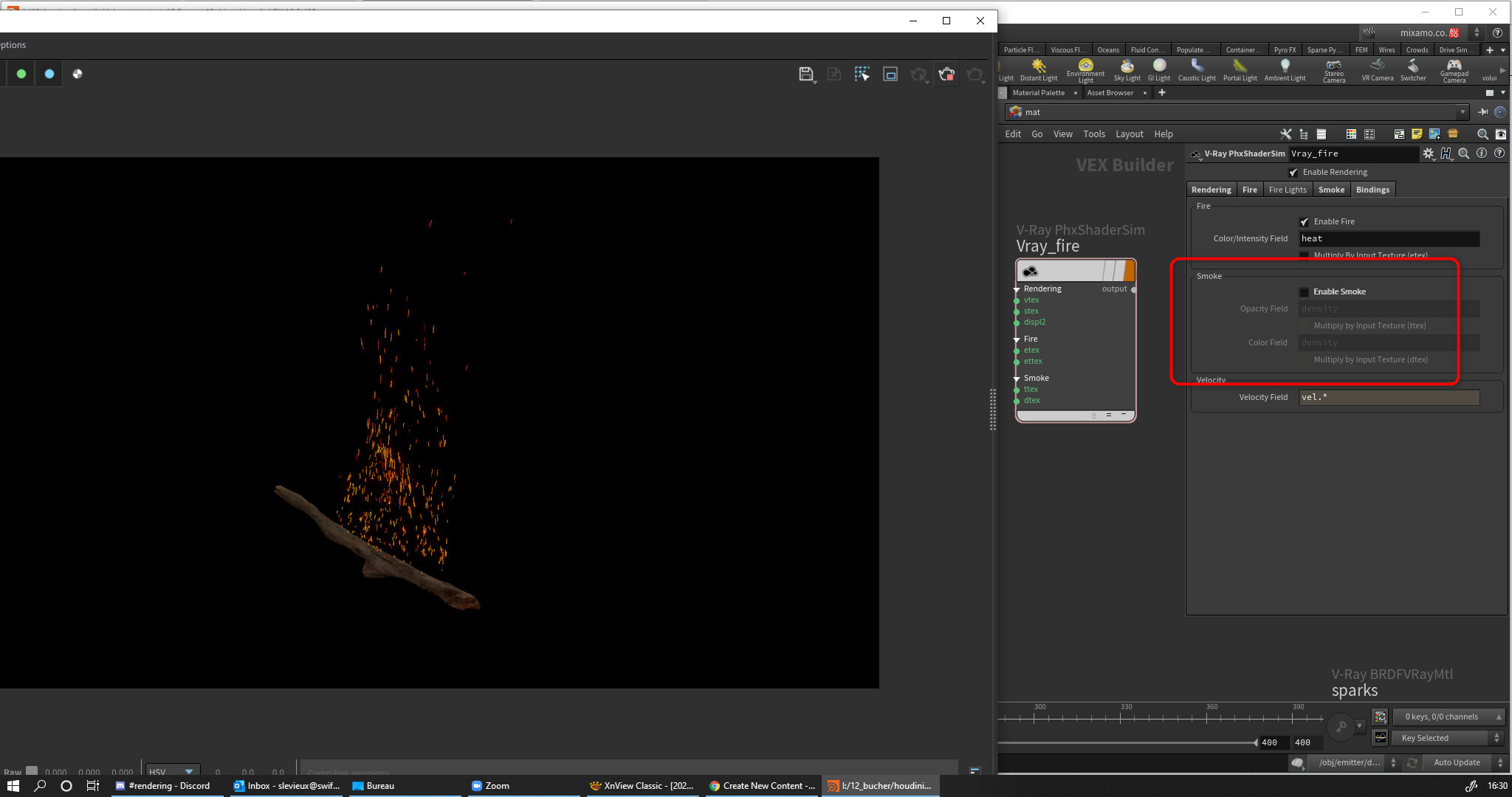Toggle Multiply By Input Texture (etex) checkbox
1512x797 pixels.
point(1305,255)
